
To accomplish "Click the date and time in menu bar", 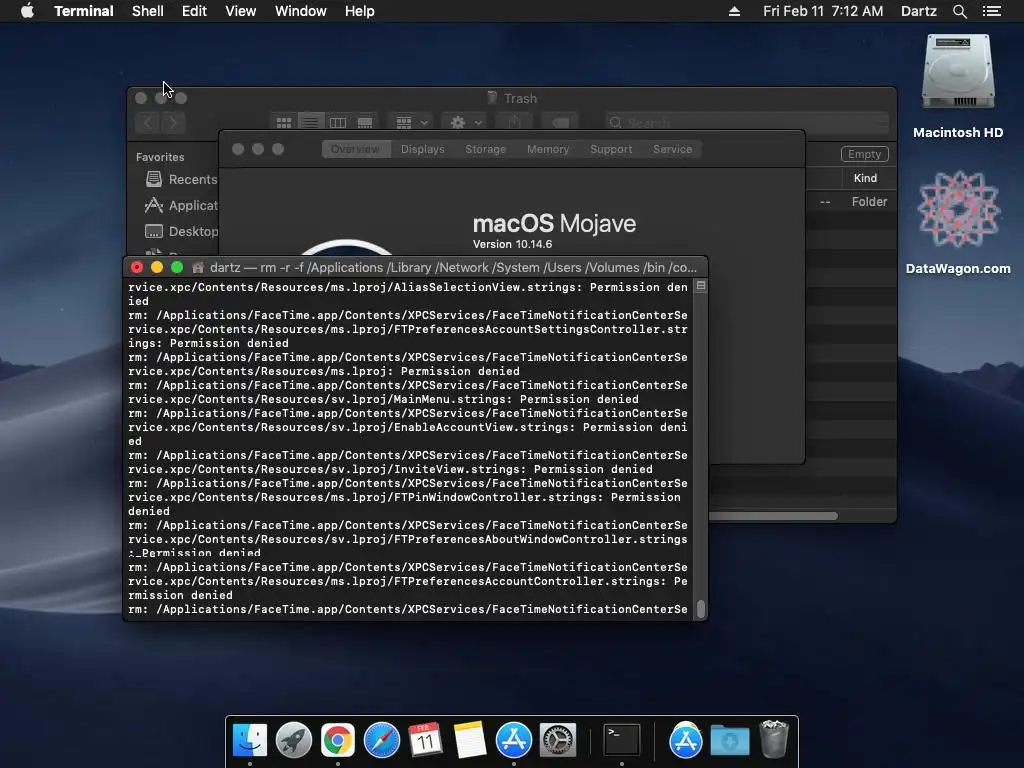I will (x=823, y=11).
